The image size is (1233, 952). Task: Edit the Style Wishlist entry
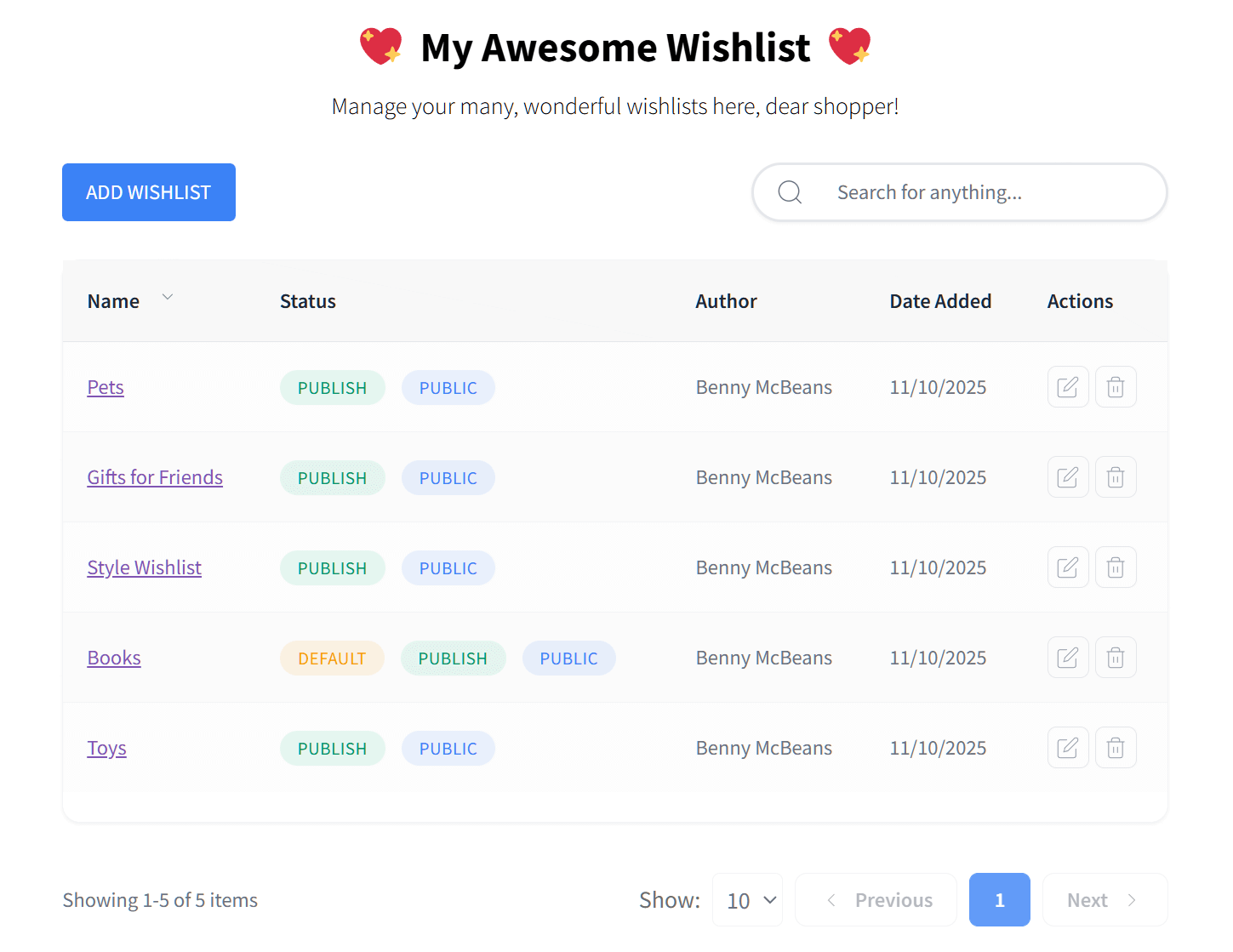click(x=1067, y=567)
